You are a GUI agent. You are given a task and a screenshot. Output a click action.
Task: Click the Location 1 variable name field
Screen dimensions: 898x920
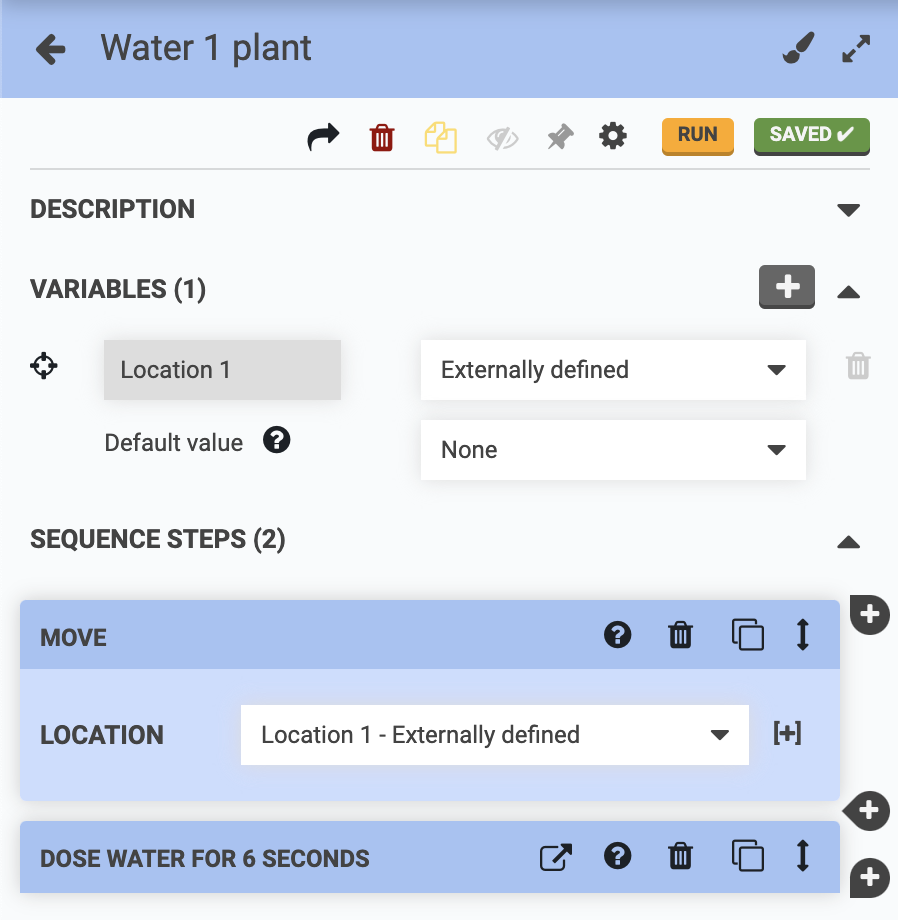tap(222, 370)
